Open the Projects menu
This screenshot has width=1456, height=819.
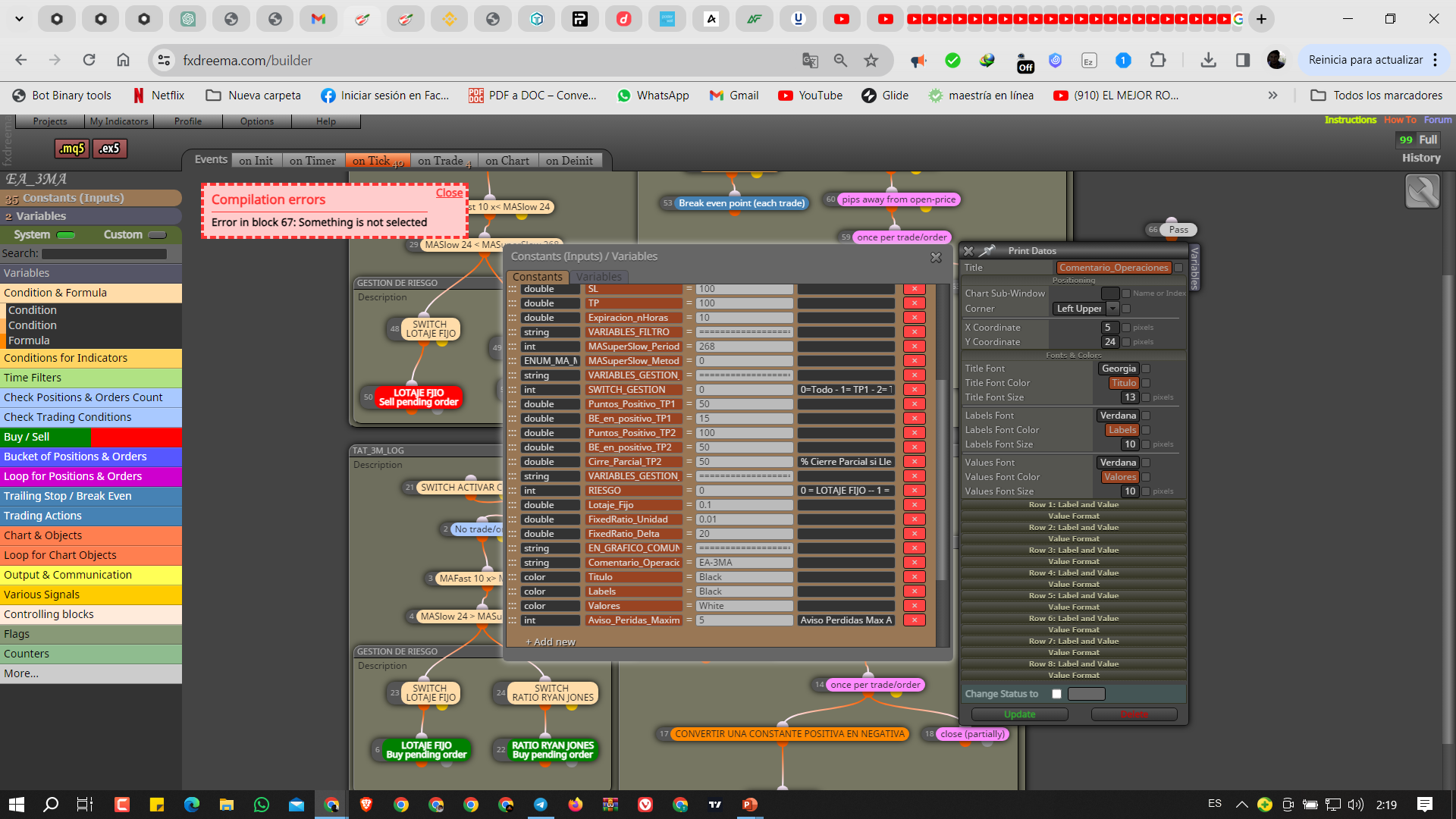tap(50, 121)
